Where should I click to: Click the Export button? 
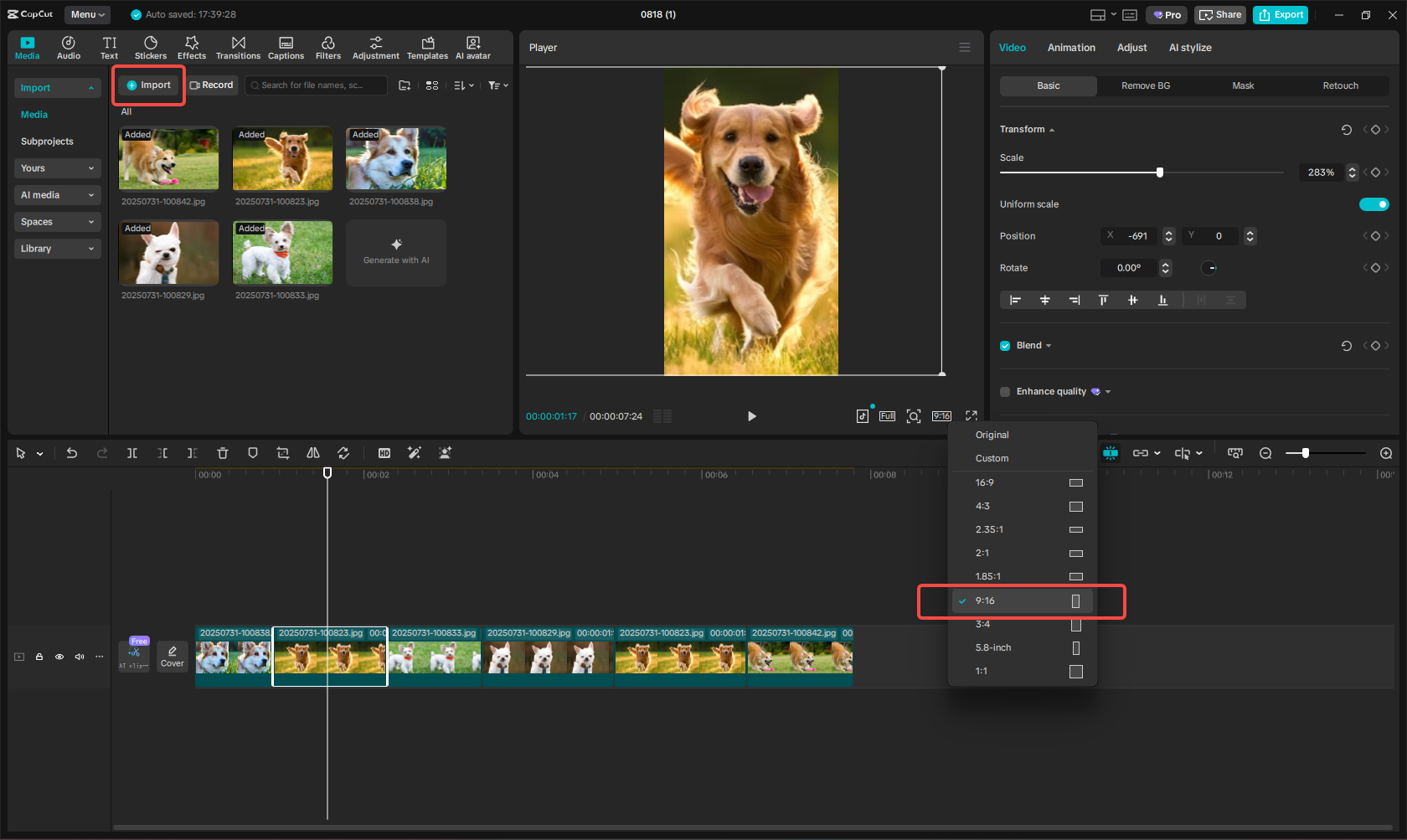coord(1280,14)
